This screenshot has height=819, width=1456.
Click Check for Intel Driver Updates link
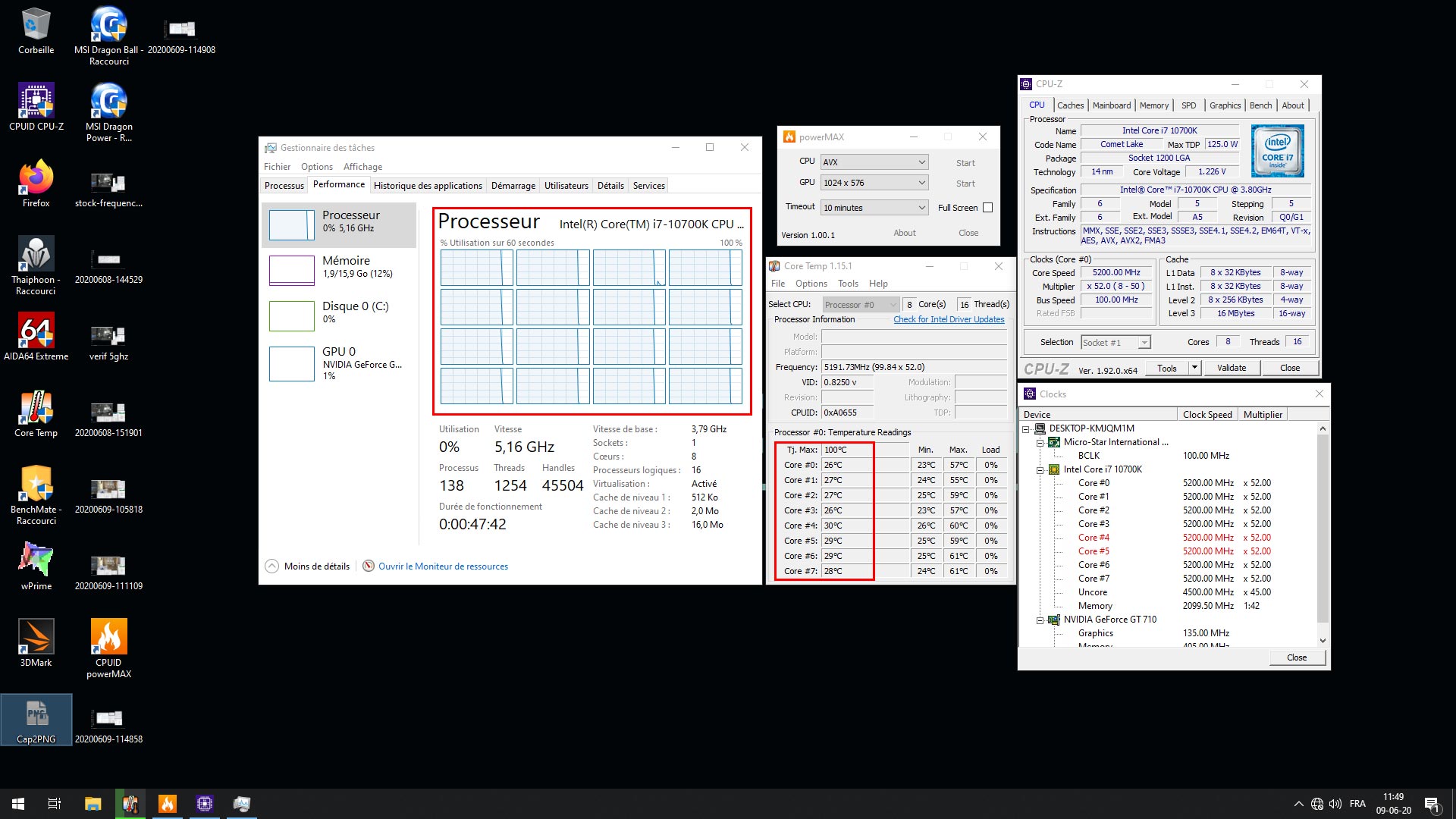tap(949, 319)
